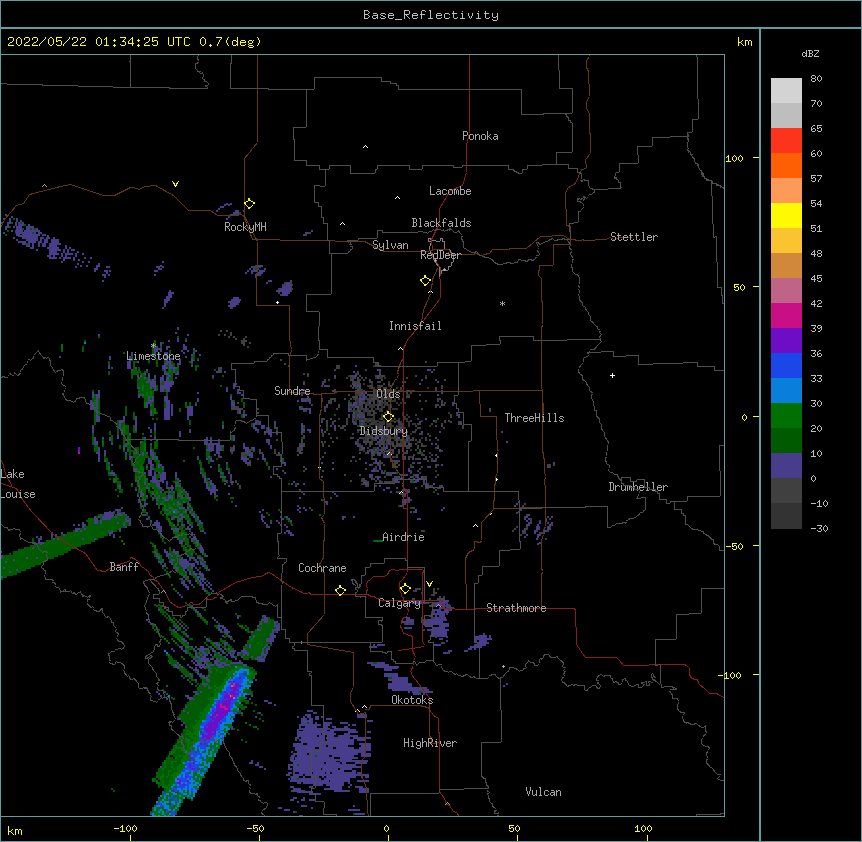Select the purple swatch between 39 and 36

click(786, 341)
